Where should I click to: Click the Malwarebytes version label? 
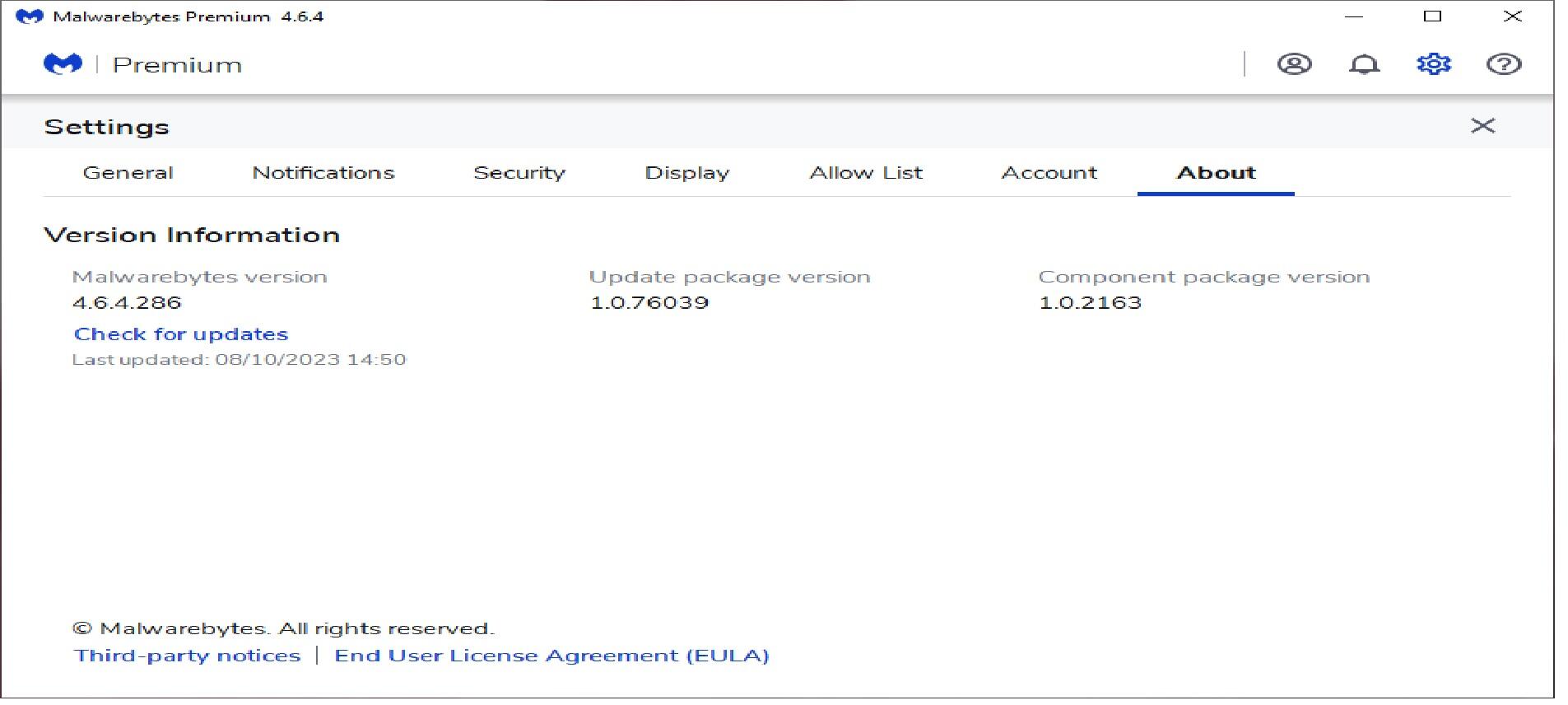pyautogui.click(x=199, y=277)
